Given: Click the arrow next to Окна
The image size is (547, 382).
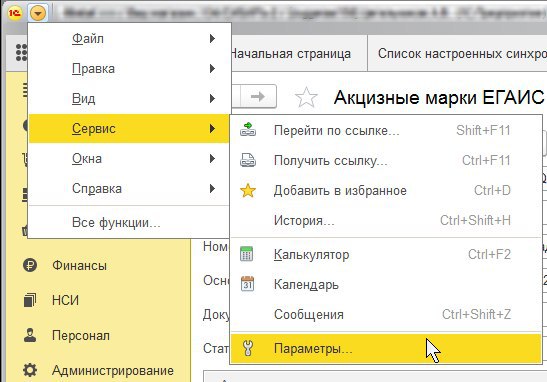Looking at the screenshot, I should coord(212,159).
